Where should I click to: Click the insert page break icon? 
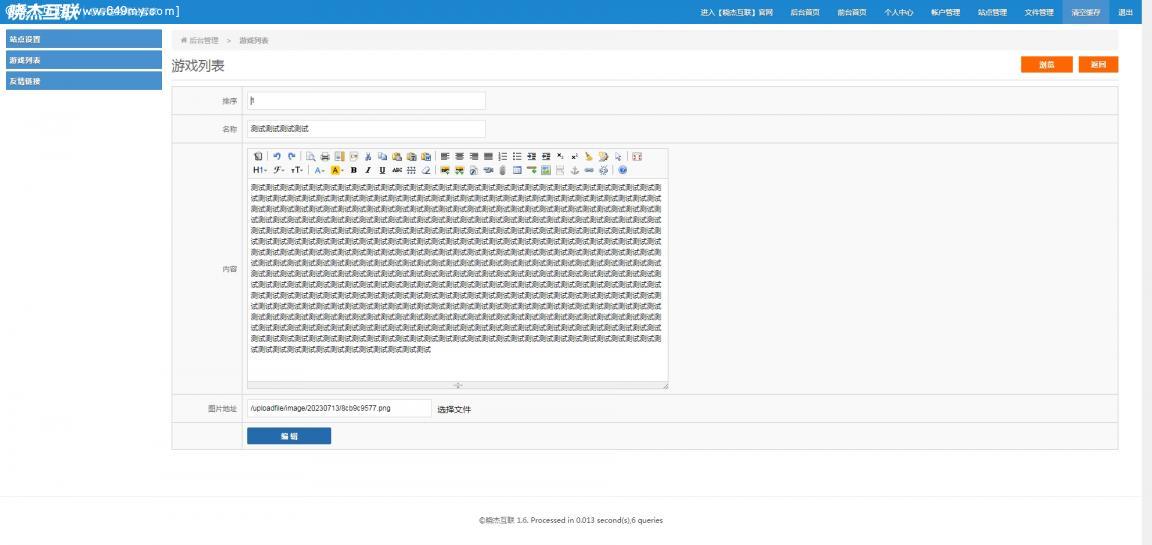click(560, 170)
